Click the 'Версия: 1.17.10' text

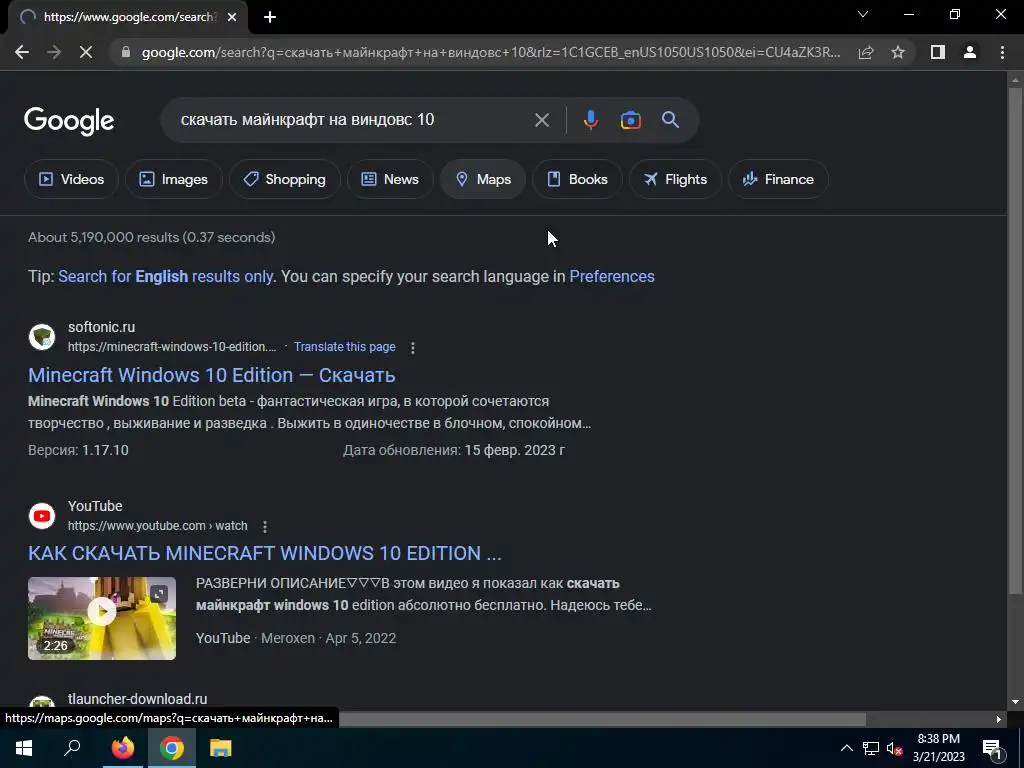[x=78, y=450]
